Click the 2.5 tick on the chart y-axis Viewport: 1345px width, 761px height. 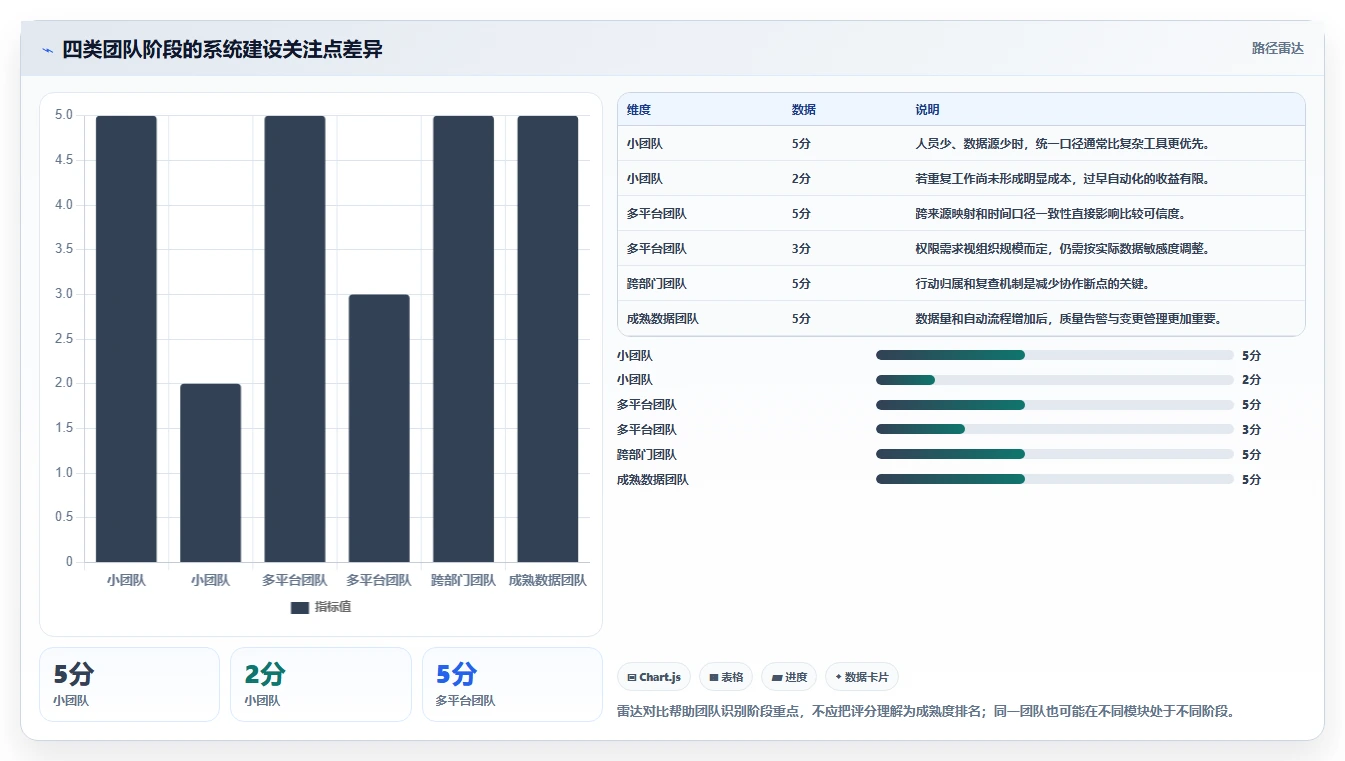click(63, 339)
